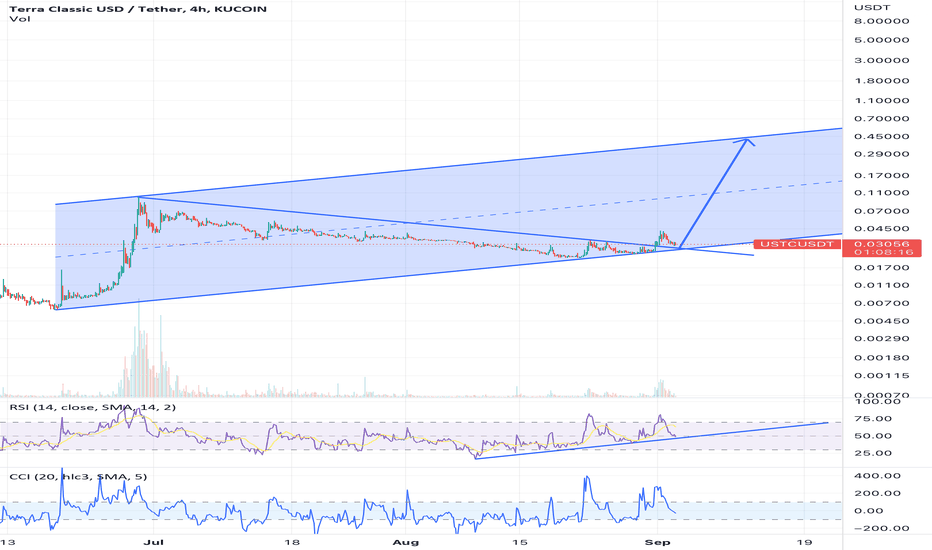Click the CCI 400.00 scale value
Image resolution: width=932 pixels, height=550 pixels.
pyautogui.click(x=877, y=476)
